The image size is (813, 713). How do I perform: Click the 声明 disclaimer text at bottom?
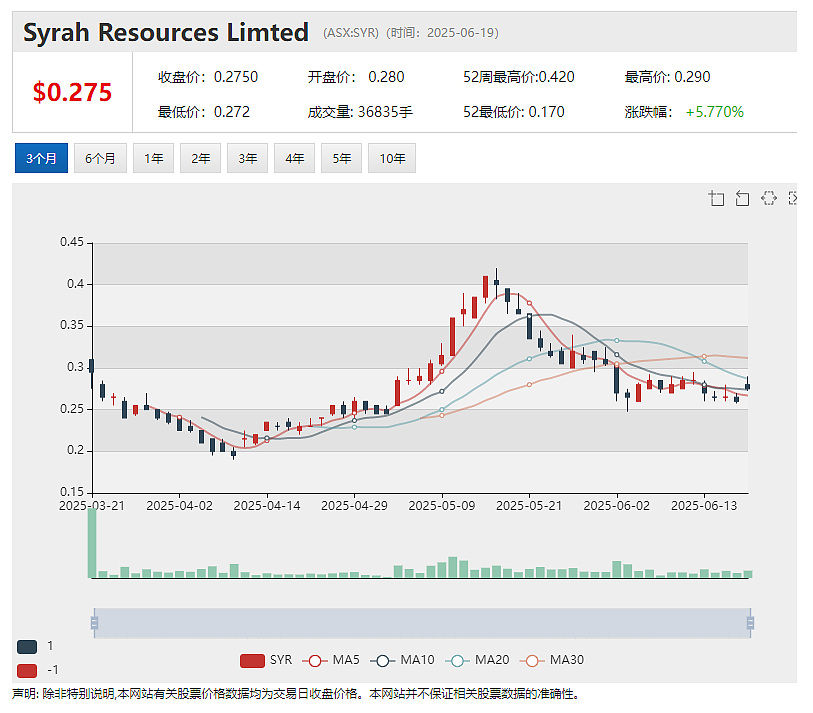tap(296, 694)
